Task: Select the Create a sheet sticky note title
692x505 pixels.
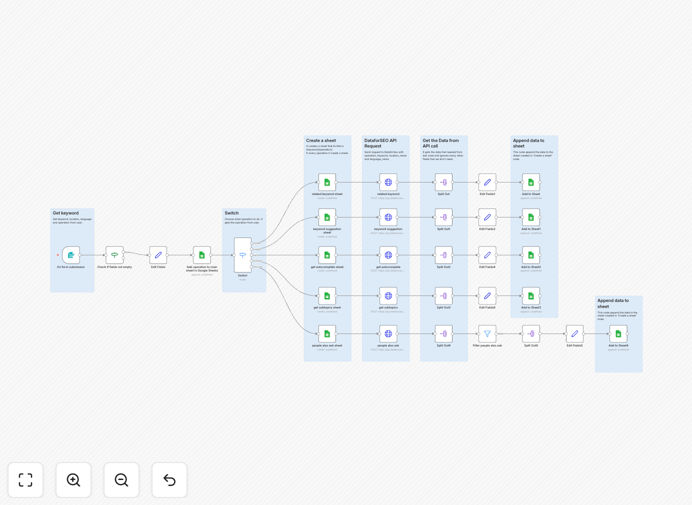Action: pyautogui.click(x=321, y=140)
